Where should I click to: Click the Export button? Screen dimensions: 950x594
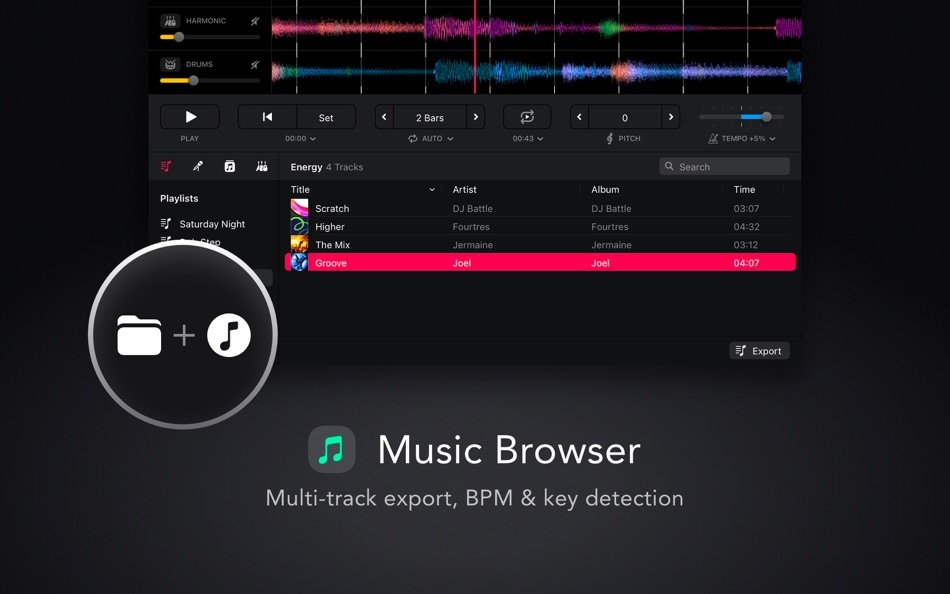click(x=760, y=350)
